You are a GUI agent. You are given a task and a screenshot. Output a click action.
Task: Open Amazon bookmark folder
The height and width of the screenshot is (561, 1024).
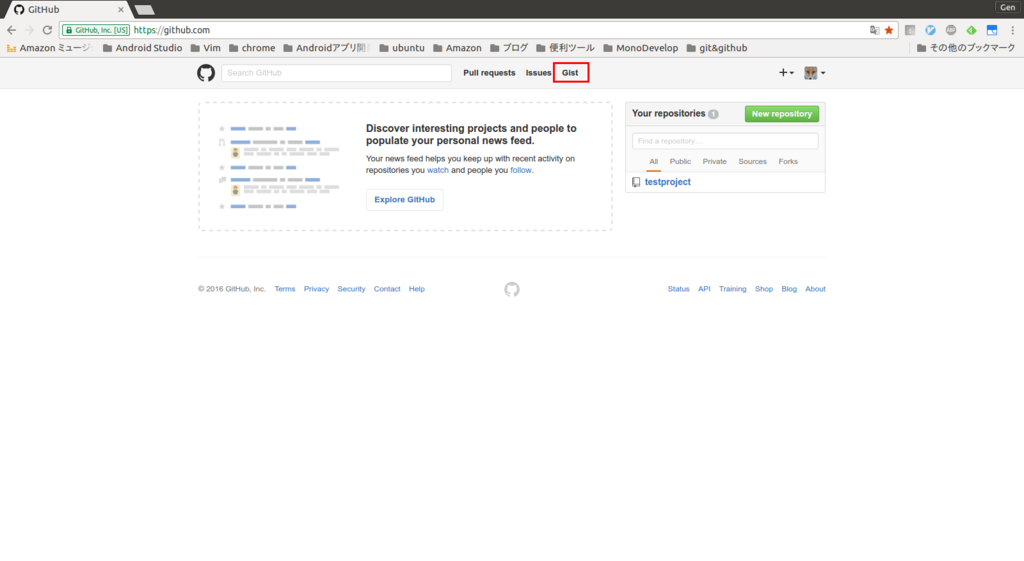457,48
